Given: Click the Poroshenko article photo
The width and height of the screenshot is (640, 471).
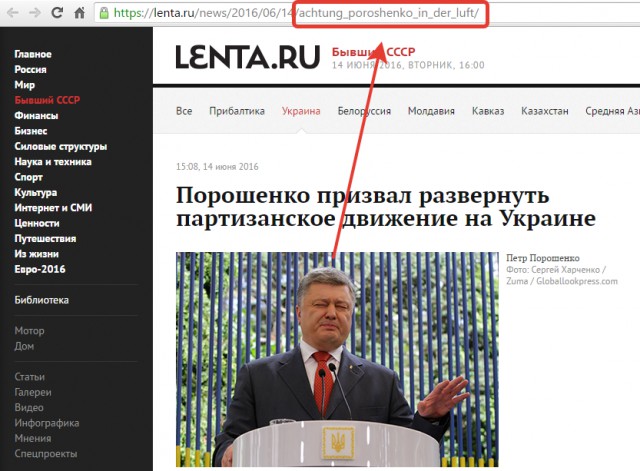Looking at the screenshot, I should [337, 359].
